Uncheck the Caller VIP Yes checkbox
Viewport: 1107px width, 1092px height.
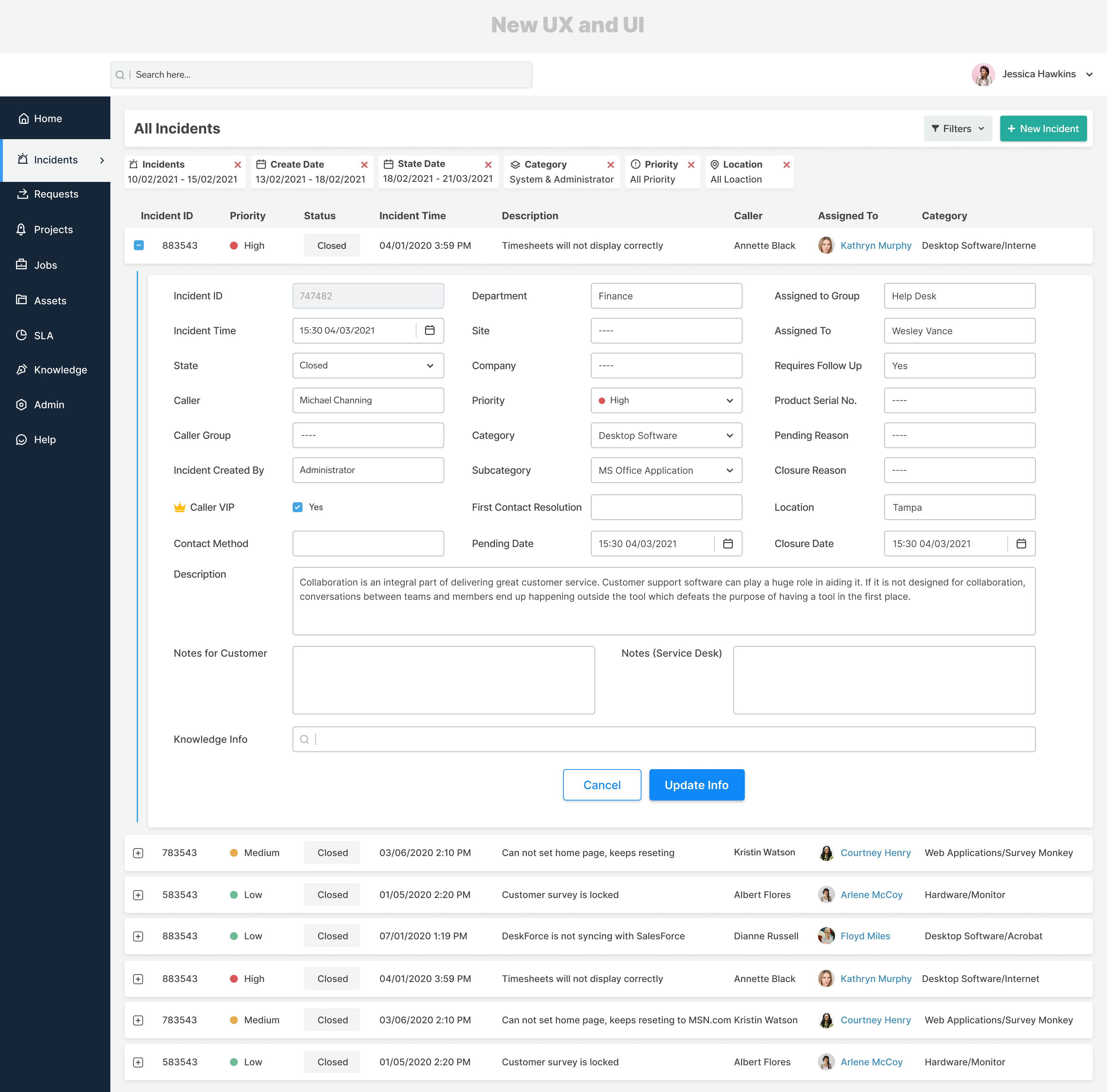pyautogui.click(x=297, y=507)
